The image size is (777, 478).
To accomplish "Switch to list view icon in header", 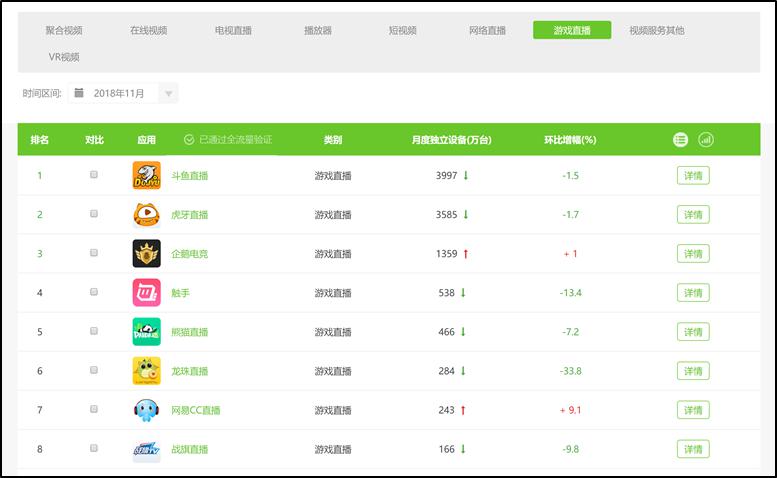I will point(680,140).
